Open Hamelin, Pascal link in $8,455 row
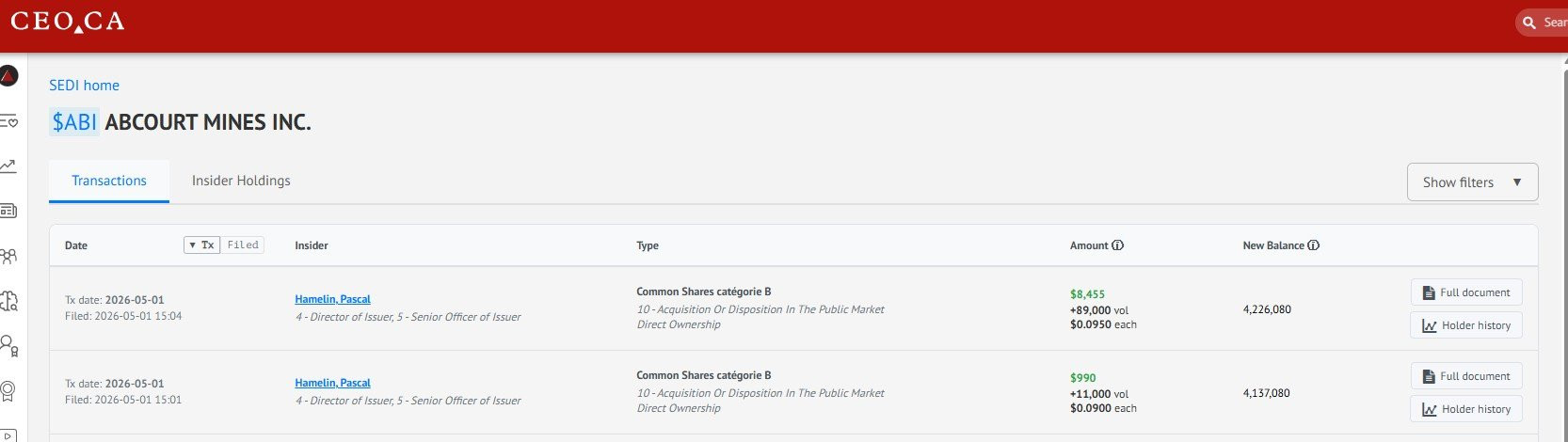Viewport: 1568px width, 442px height. point(332,299)
